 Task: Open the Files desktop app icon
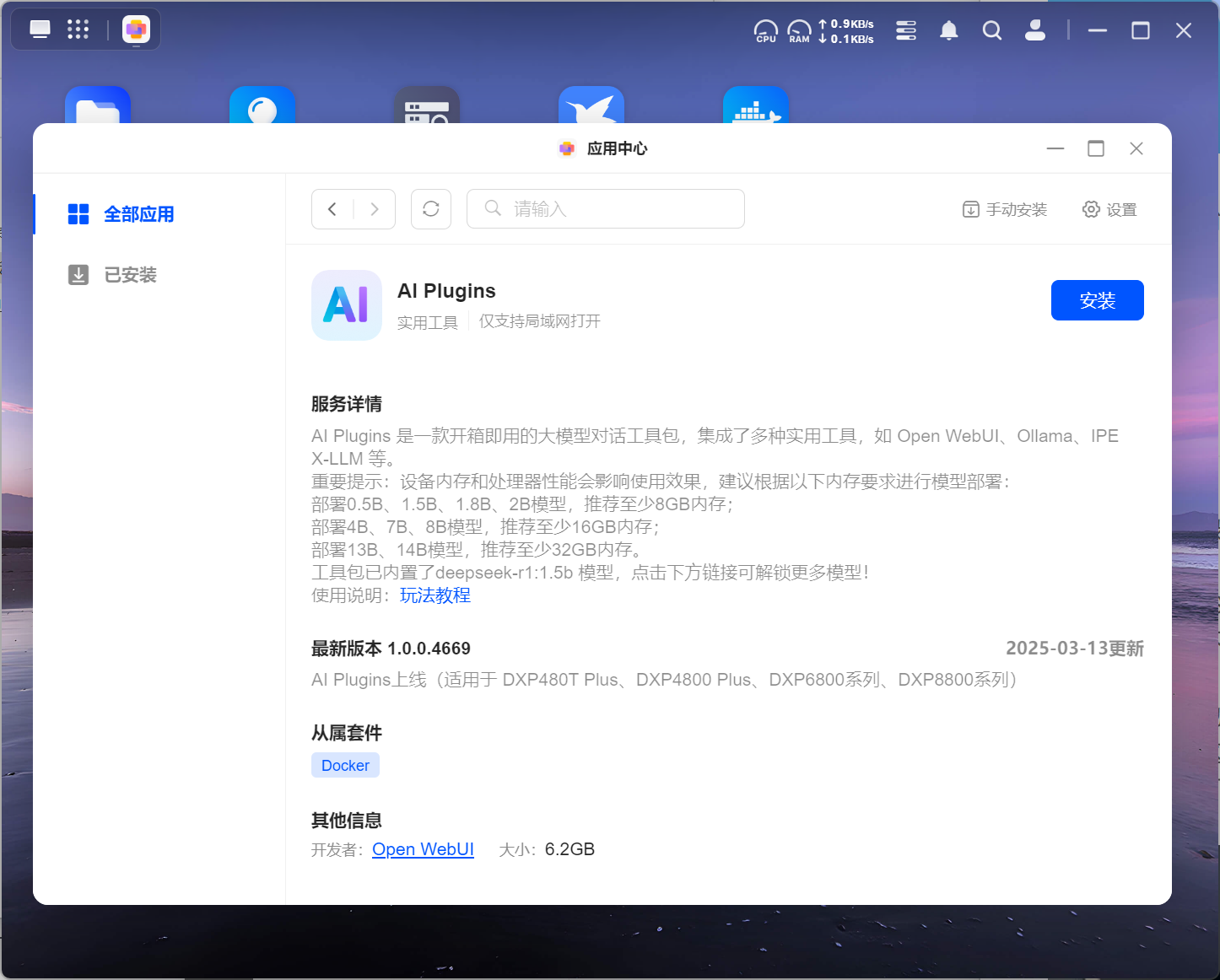(x=98, y=105)
